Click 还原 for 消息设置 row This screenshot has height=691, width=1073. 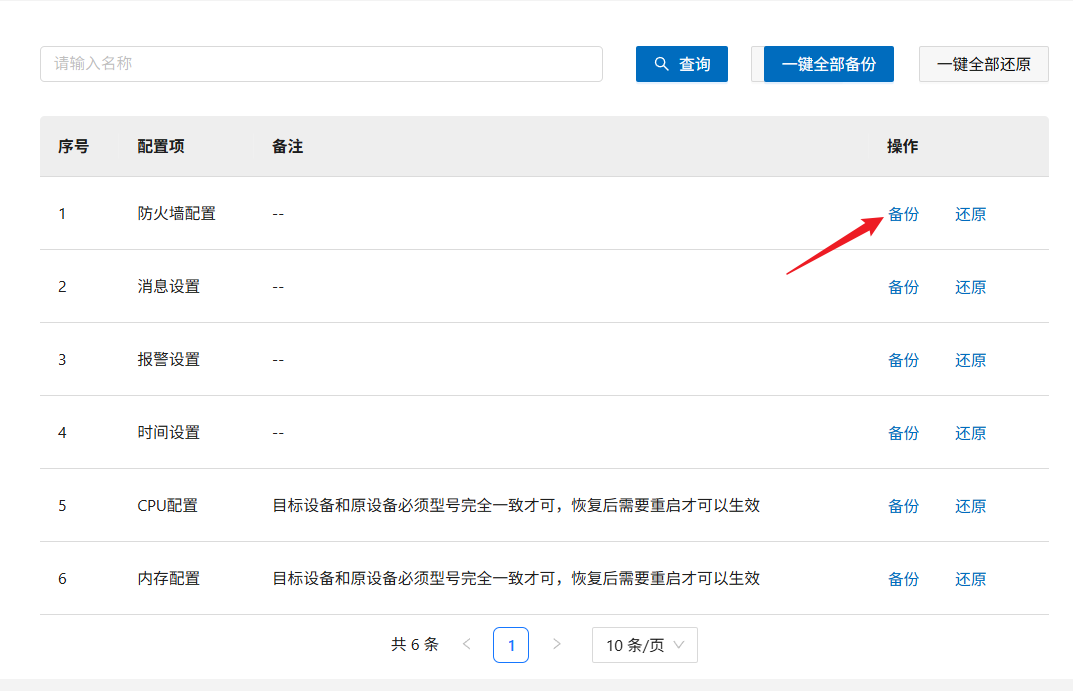[970, 287]
